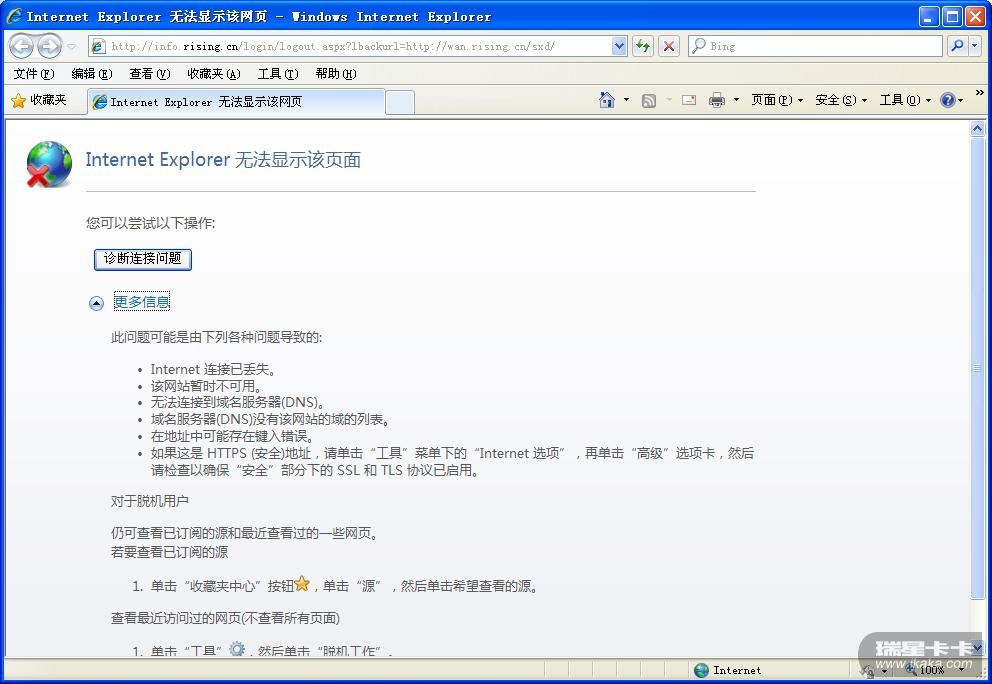
Task: Open the Home button dropdown arrow
Action: (626, 100)
